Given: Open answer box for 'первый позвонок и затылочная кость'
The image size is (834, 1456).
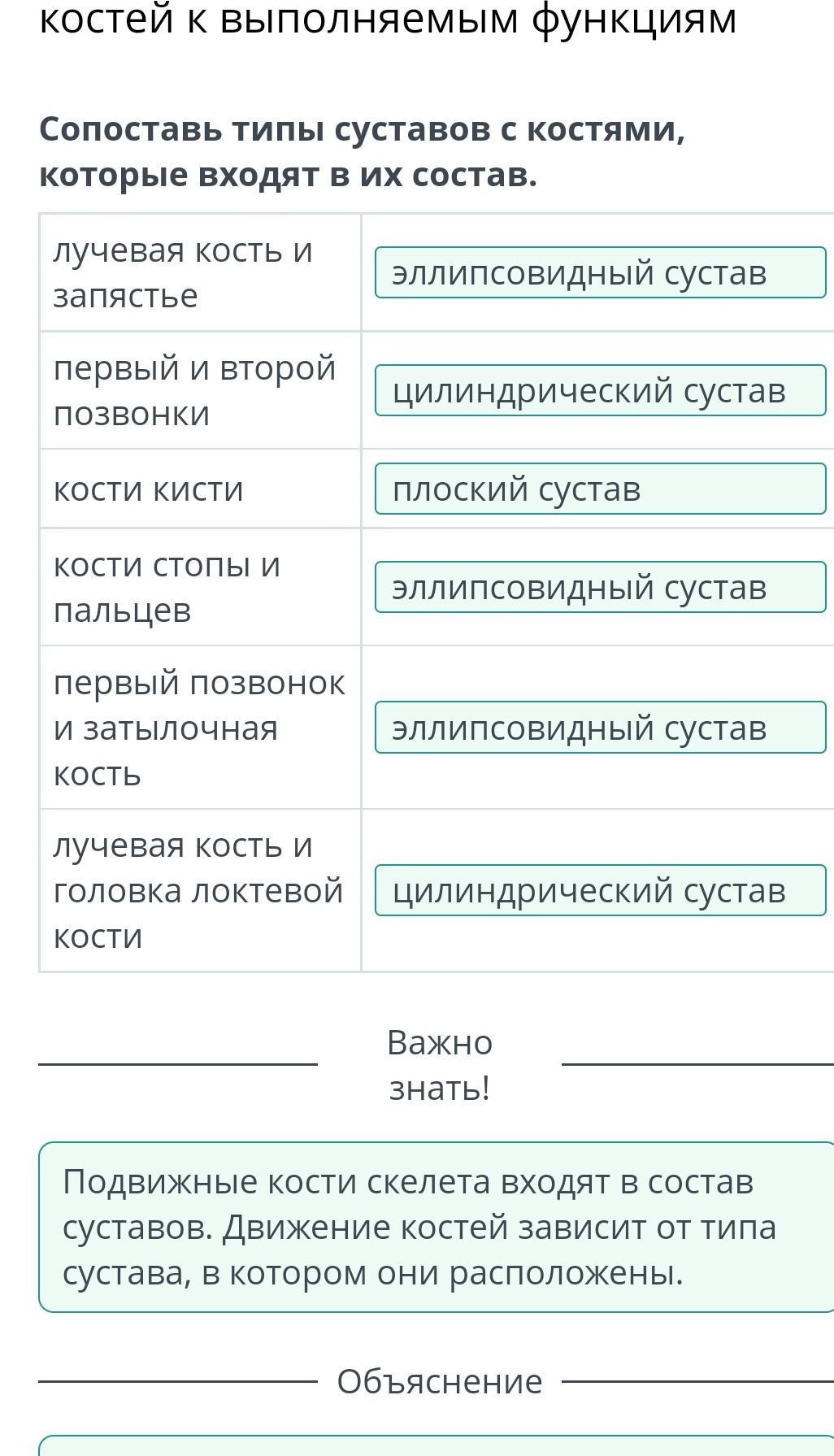Looking at the screenshot, I should coord(600,728).
